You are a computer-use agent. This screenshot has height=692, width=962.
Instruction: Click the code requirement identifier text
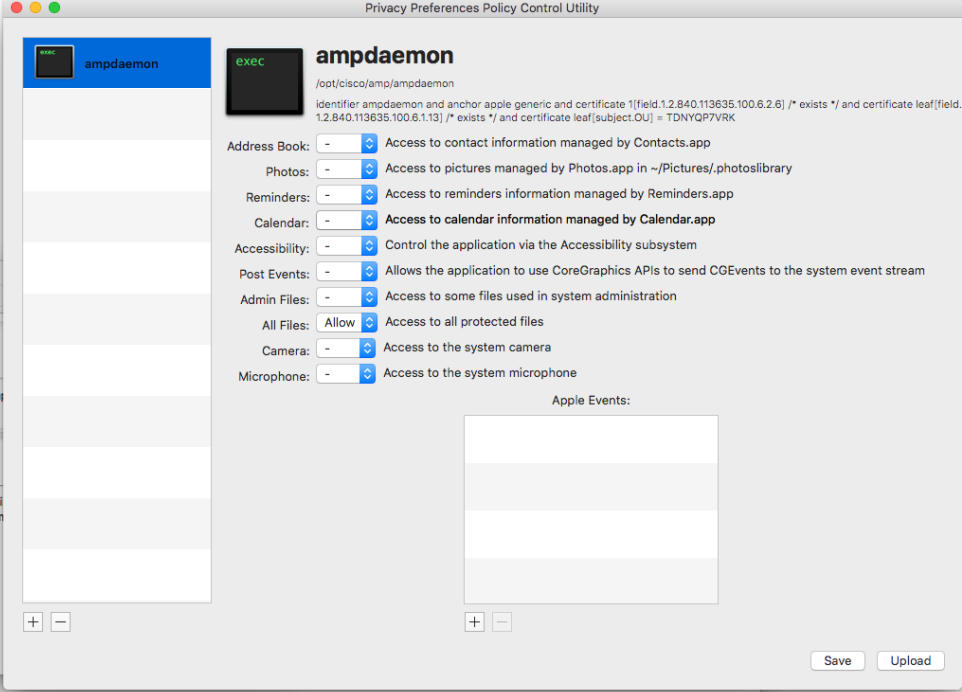pyautogui.click(x=638, y=111)
